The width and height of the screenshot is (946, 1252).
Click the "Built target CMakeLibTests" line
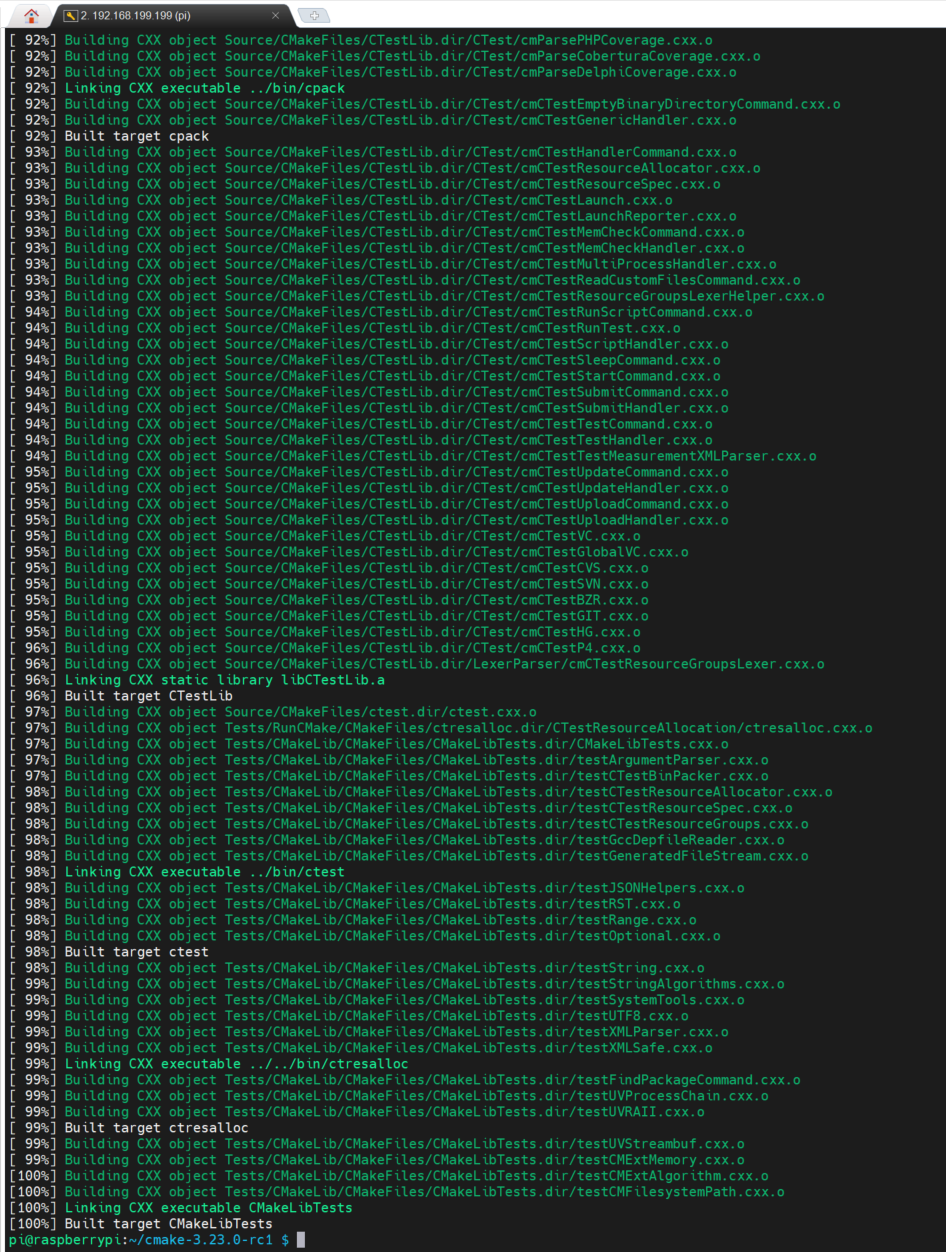click(x=168, y=1224)
